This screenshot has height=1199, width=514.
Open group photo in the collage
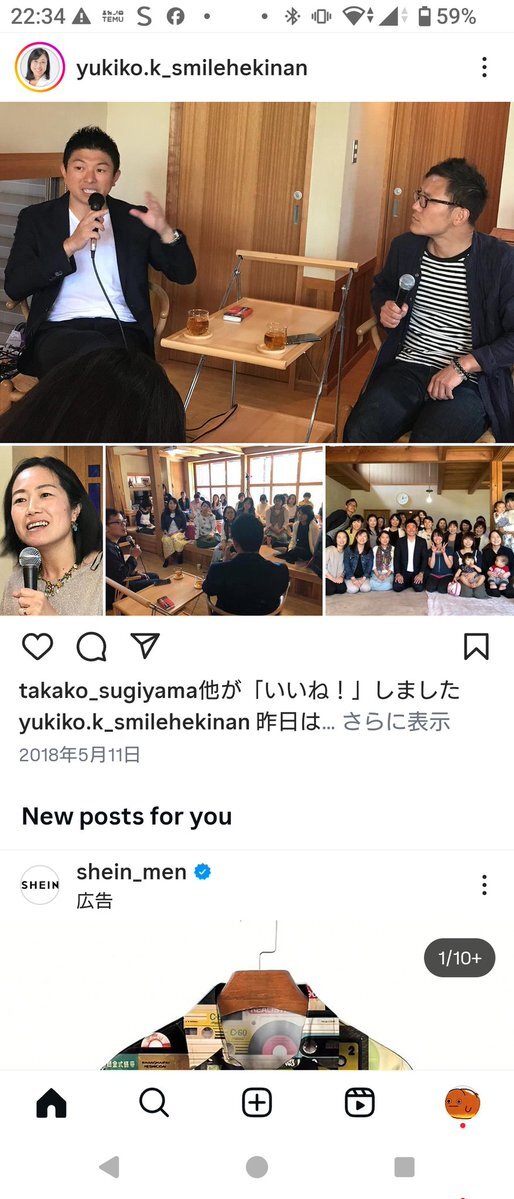[x=420, y=531]
